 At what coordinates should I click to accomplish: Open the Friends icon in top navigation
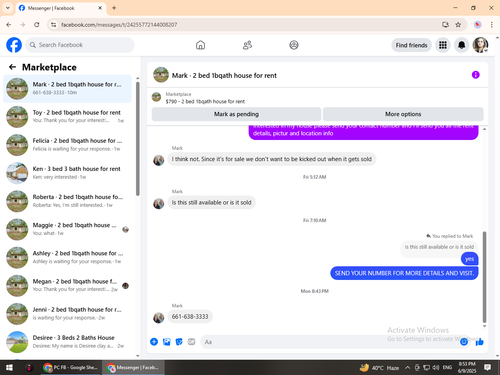click(x=247, y=45)
